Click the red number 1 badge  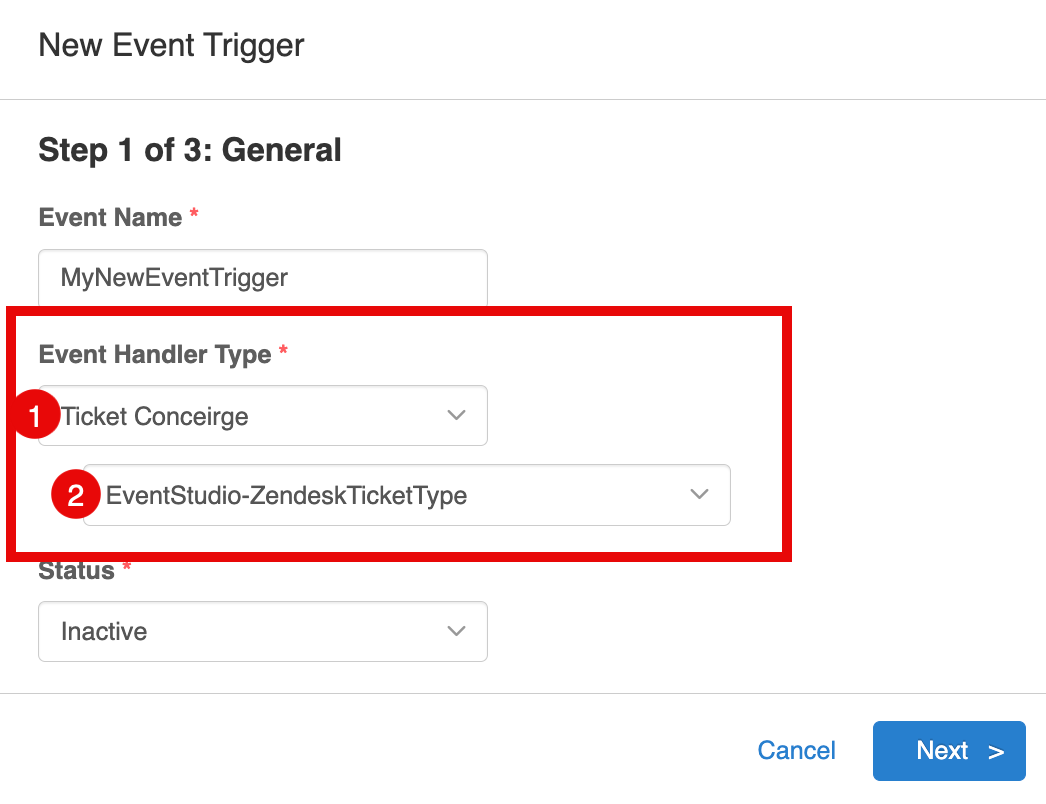[35, 416]
